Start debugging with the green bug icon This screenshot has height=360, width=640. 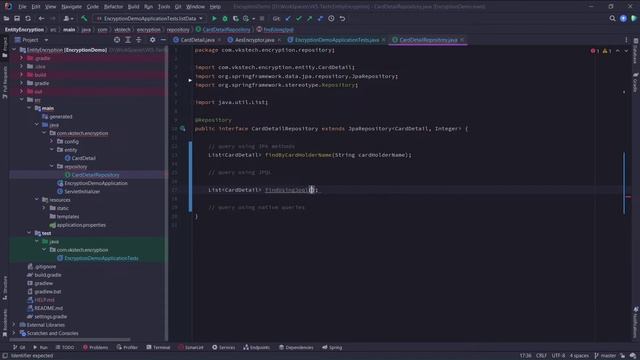pos(225,18)
